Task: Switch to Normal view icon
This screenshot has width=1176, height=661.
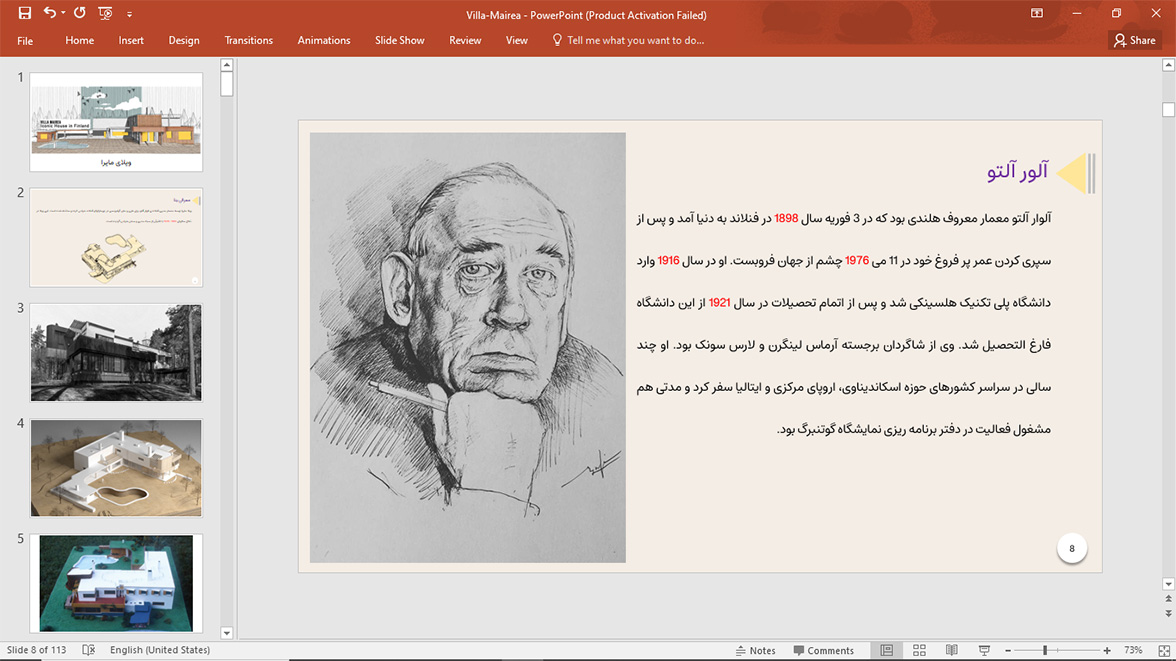Action: [x=886, y=650]
